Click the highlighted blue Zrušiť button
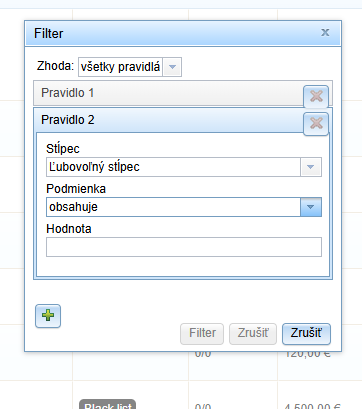 306,334
